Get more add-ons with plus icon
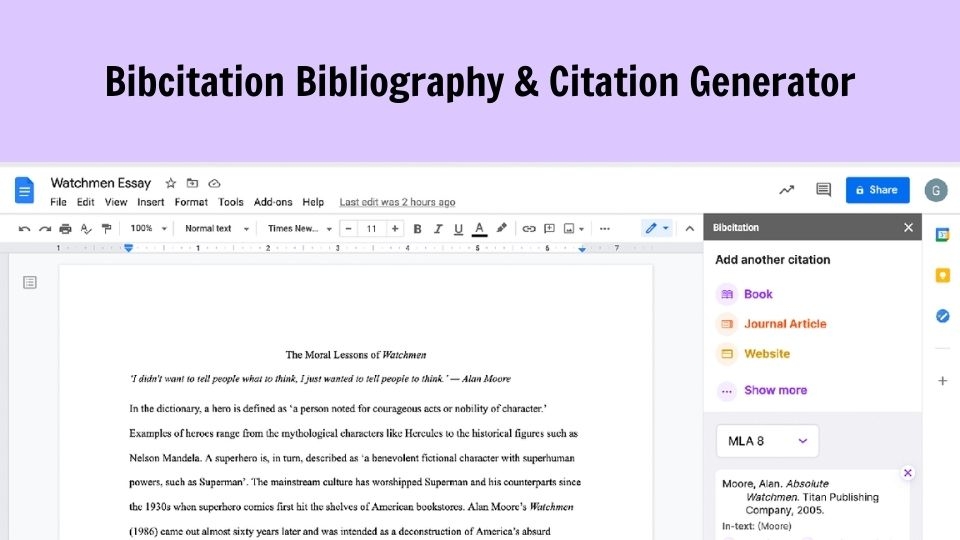Viewport: 960px width, 540px height. tap(942, 381)
